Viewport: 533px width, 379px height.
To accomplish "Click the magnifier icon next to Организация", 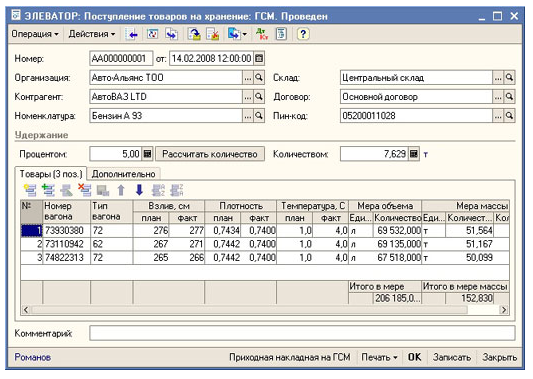I will tap(259, 78).
